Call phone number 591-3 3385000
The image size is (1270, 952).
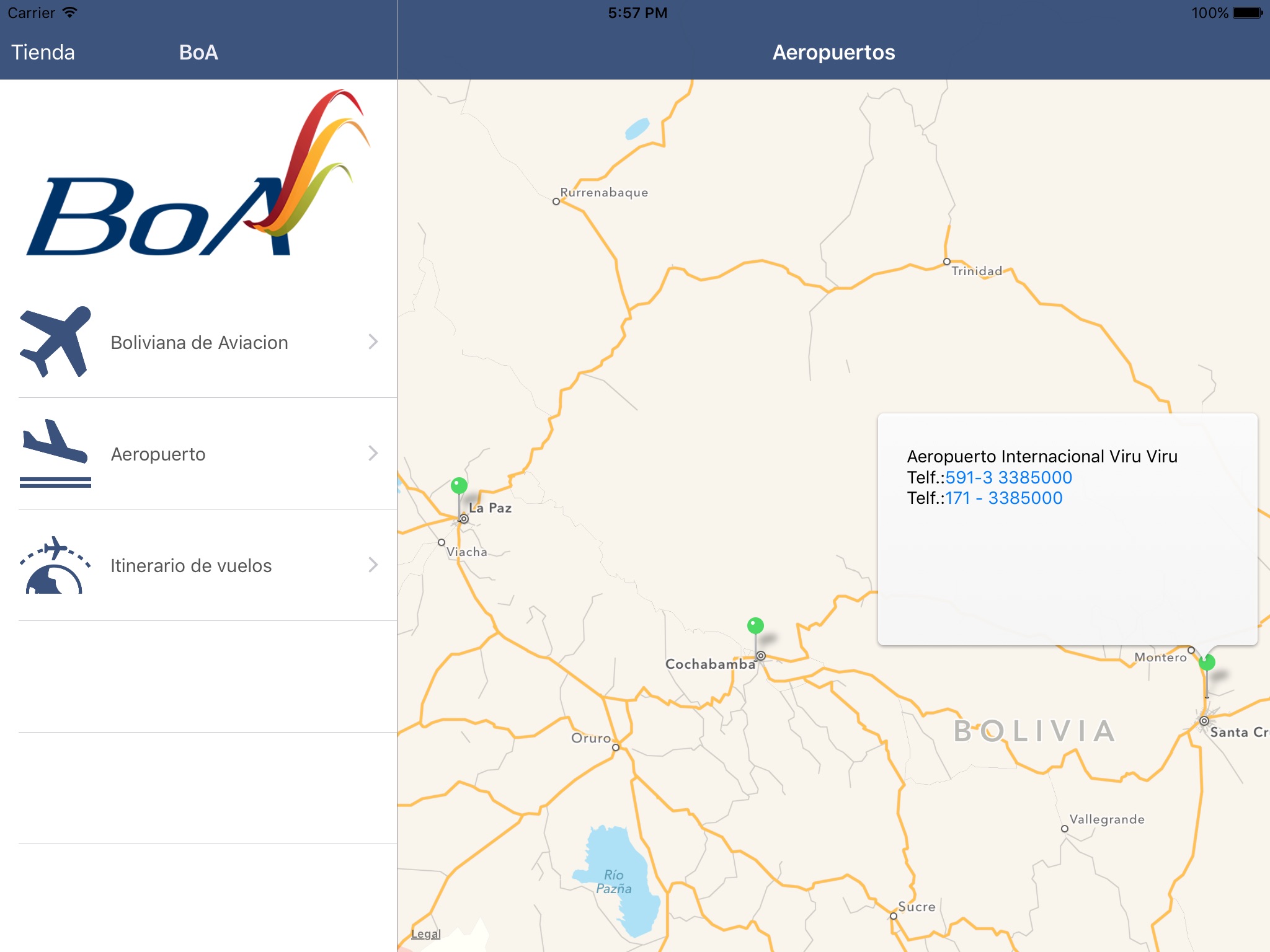(x=1008, y=477)
